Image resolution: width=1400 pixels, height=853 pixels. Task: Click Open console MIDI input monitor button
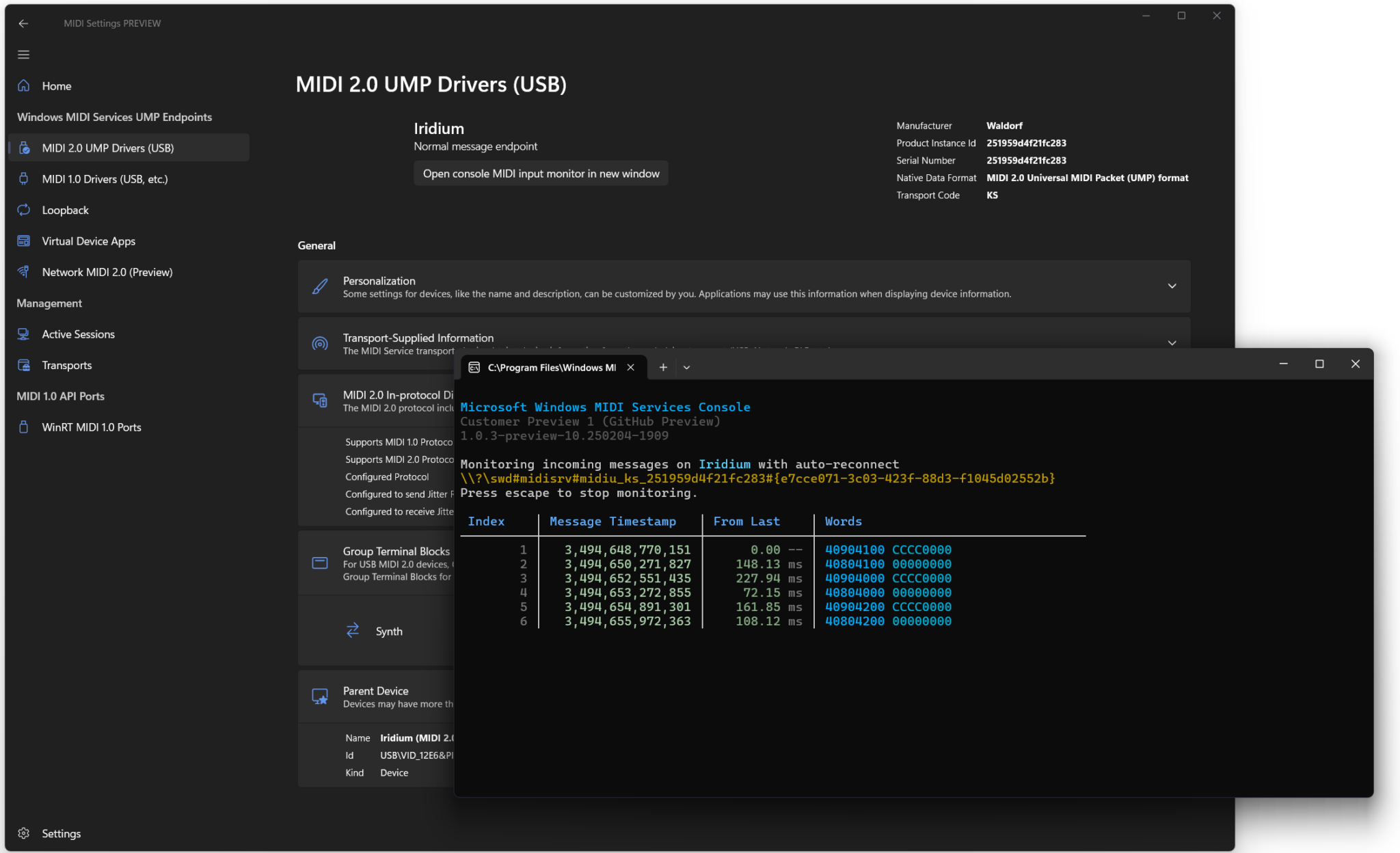tap(540, 173)
